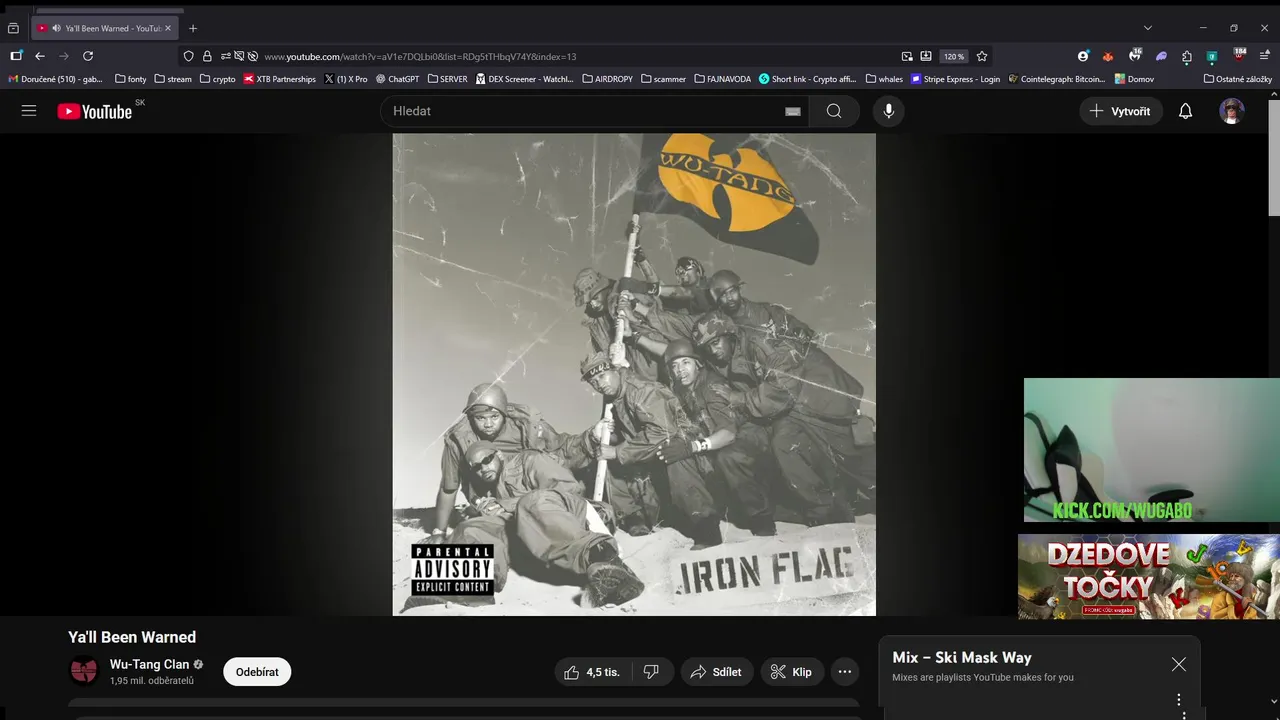Open the Wu-Tang Clan channel avatar

(84, 671)
